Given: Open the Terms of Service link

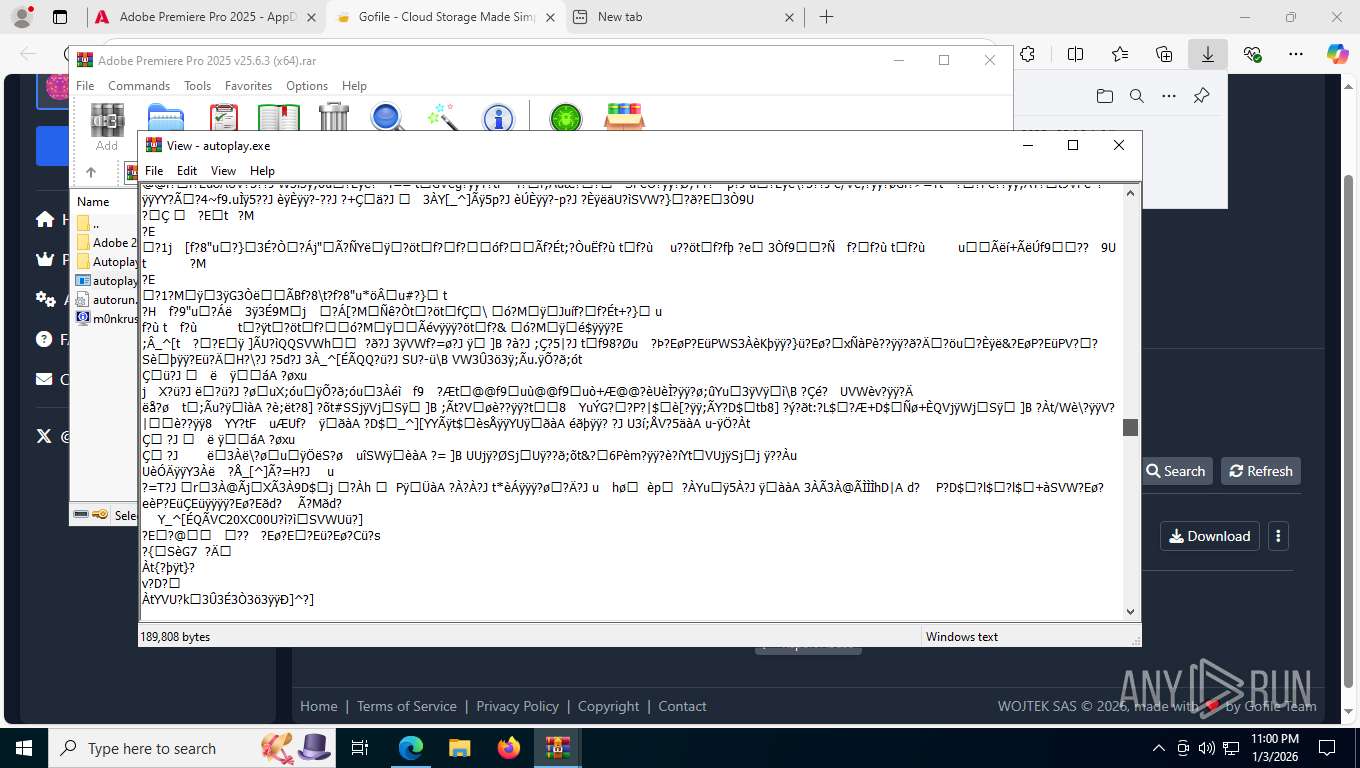Looking at the screenshot, I should [x=406, y=706].
